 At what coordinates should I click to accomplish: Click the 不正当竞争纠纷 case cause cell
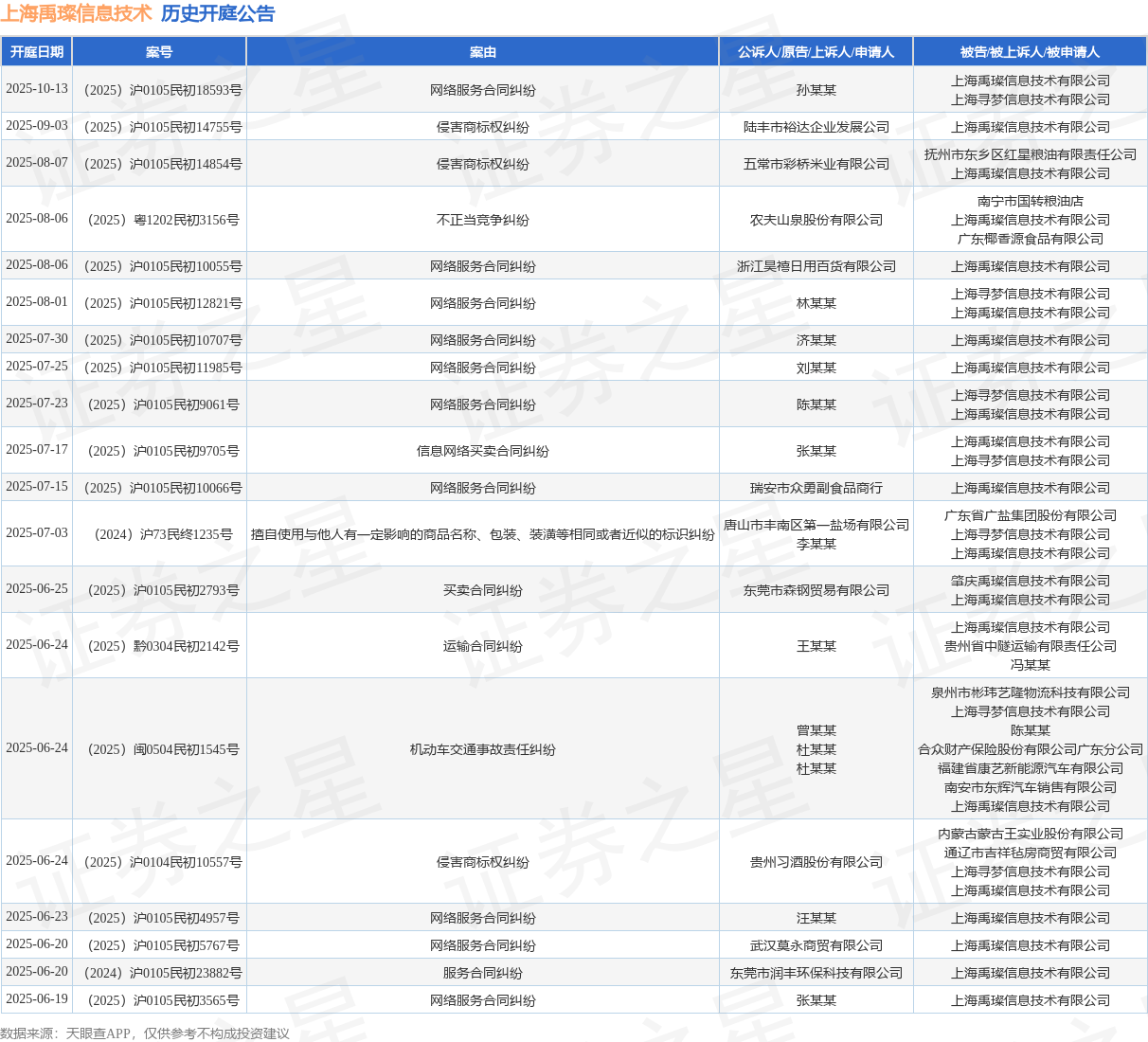pyautogui.click(x=482, y=220)
